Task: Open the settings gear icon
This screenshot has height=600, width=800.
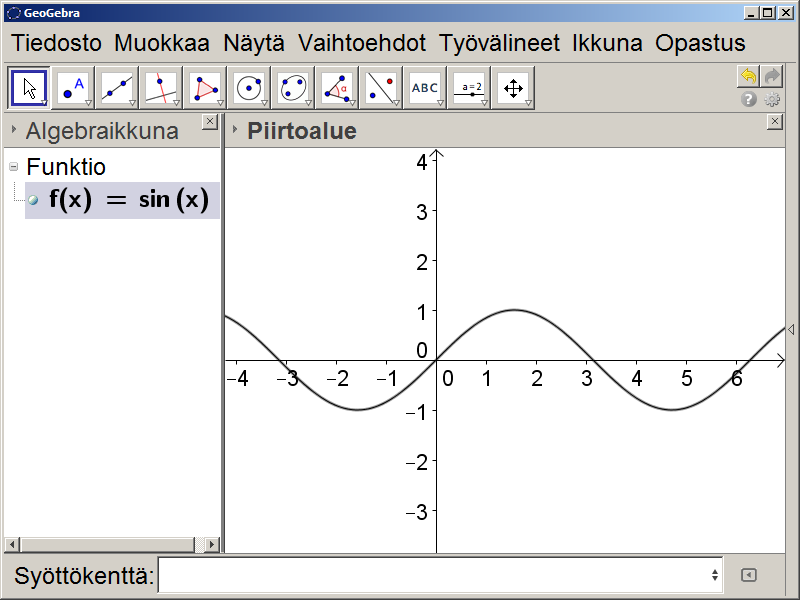Action: point(772,99)
